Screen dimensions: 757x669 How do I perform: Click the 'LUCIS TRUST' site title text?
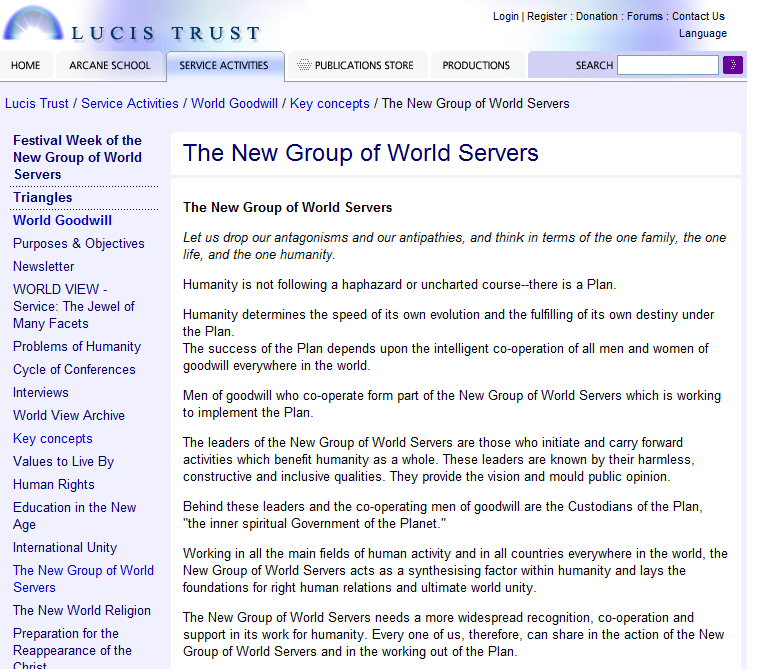(x=166, y=33)
